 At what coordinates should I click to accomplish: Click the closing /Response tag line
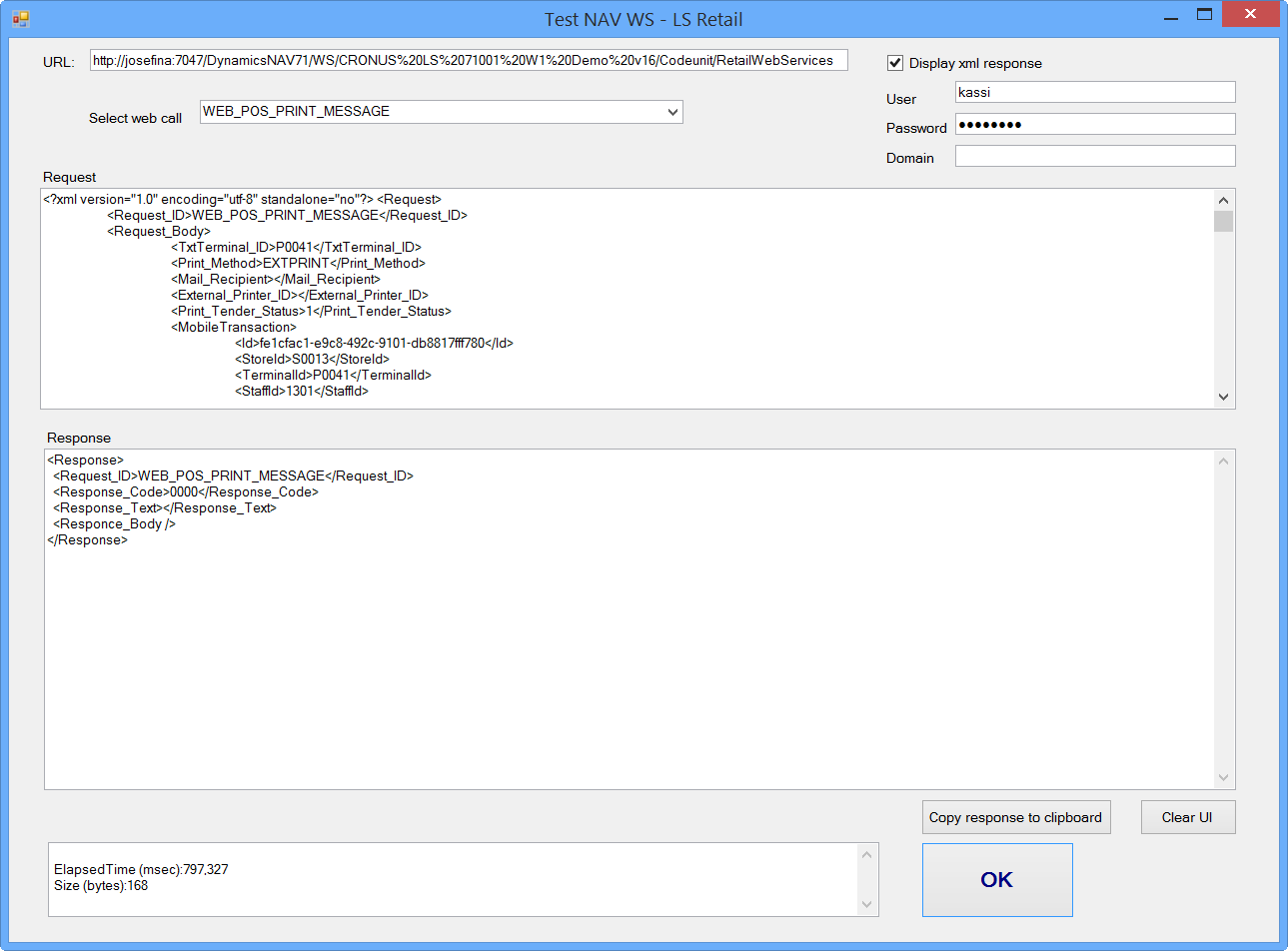click(87, 539)
